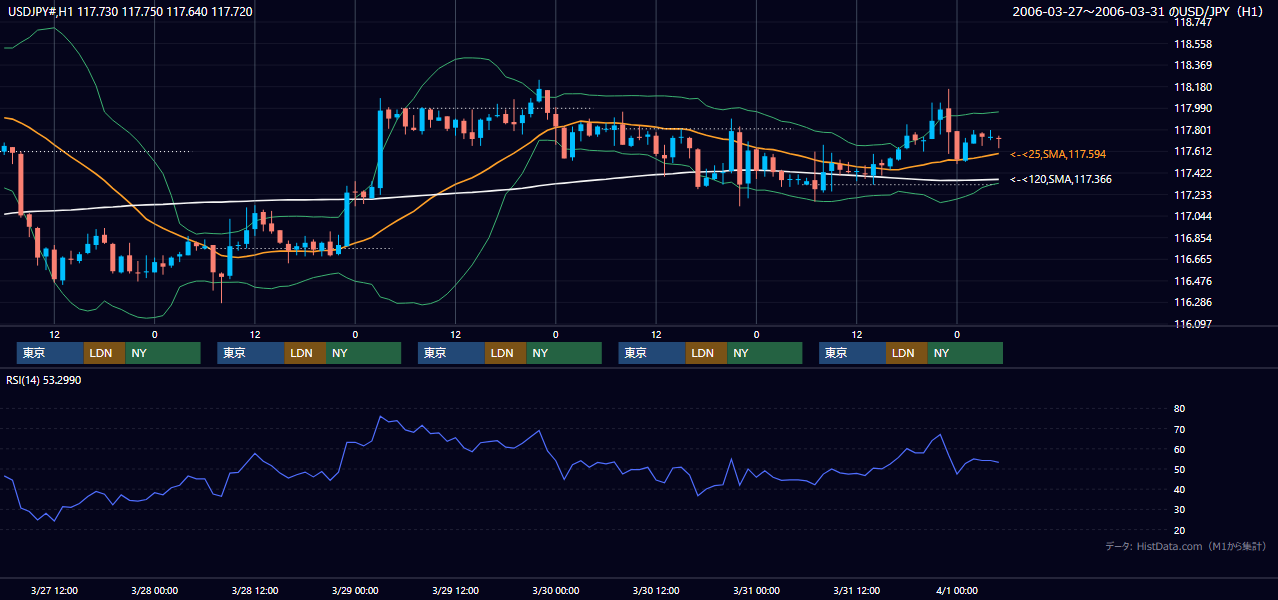Image resolution: width=1278 pixels, height=600 pixels.
Task: Select the NY session block for 3/28
Action: pyautogui.click(x=364, y=353)
